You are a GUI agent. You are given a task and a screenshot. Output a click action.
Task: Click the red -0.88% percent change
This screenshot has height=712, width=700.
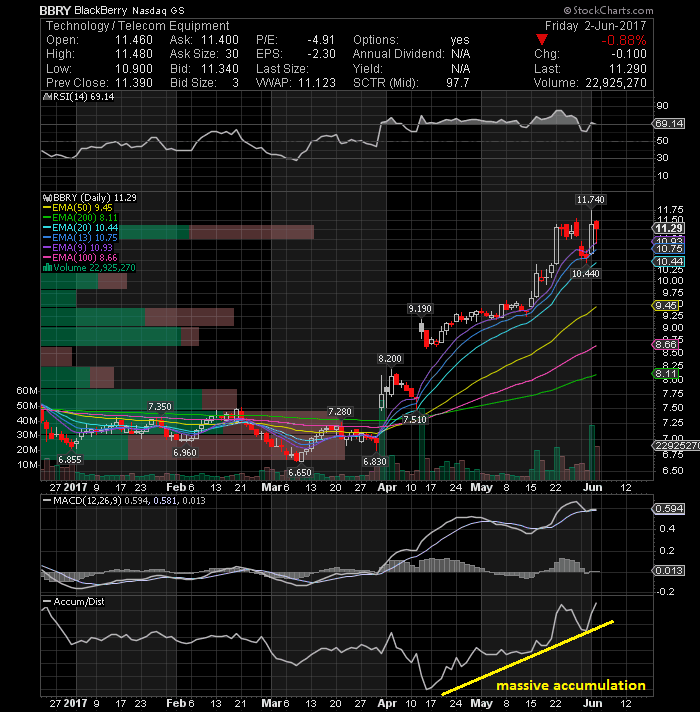coord(624,40)
